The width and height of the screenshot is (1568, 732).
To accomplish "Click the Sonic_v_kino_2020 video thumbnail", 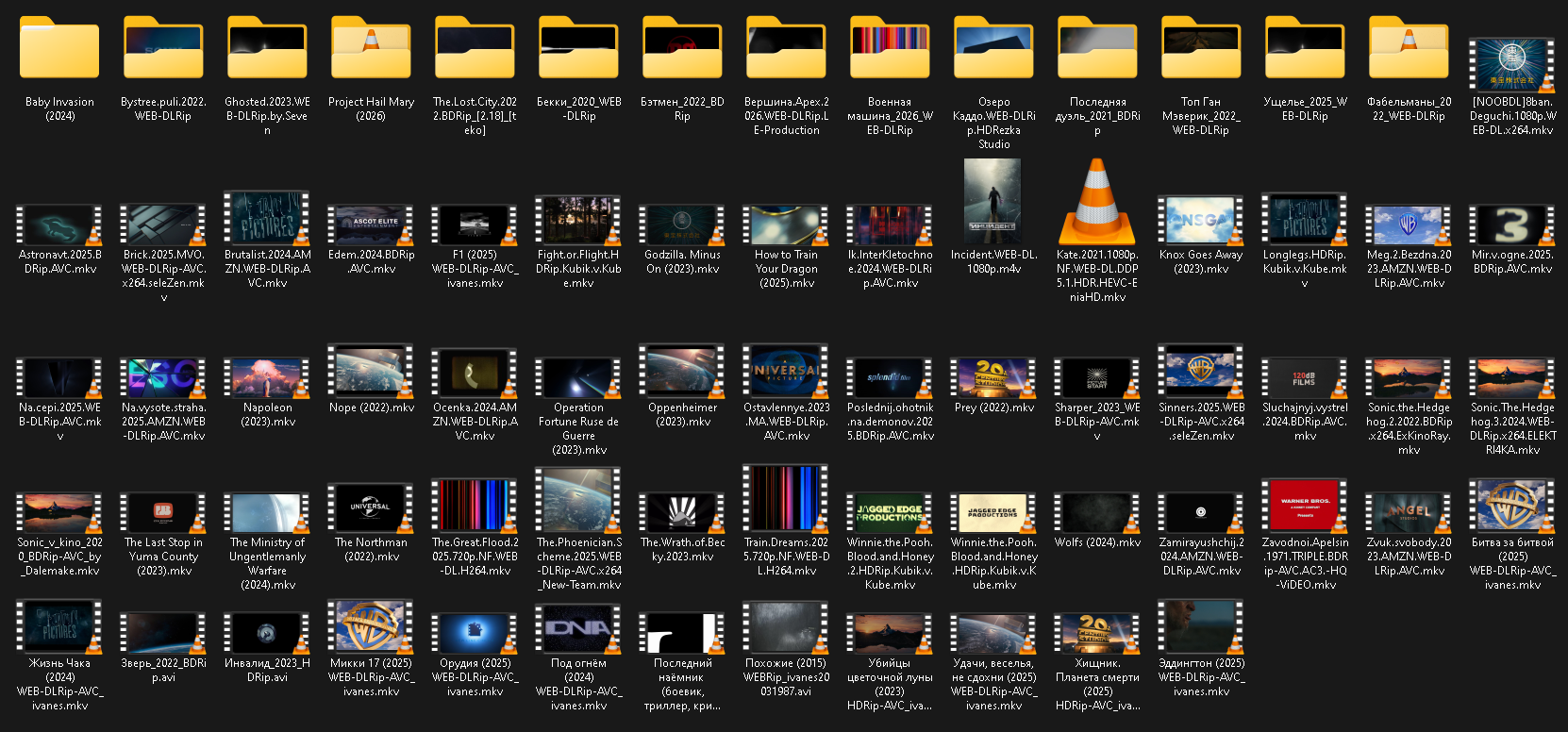I will [59, 512].
